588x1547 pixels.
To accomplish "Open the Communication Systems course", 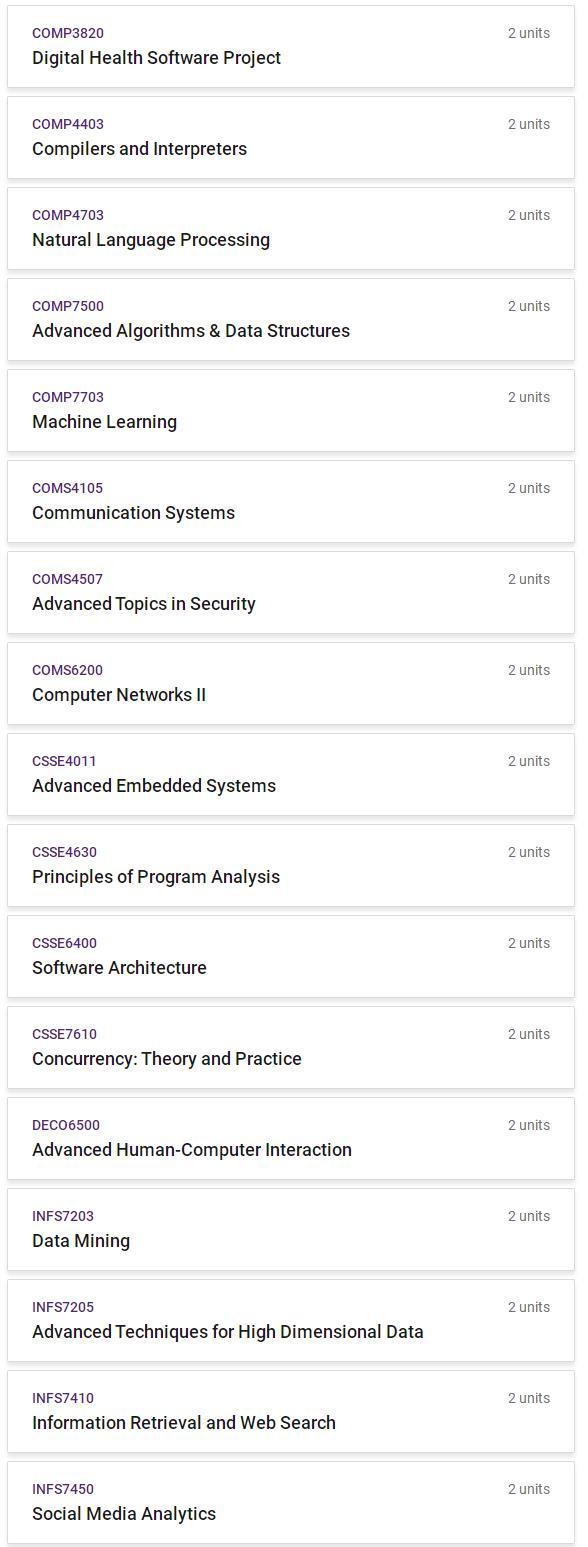I will pyautogui.click(x=291, y=501).
